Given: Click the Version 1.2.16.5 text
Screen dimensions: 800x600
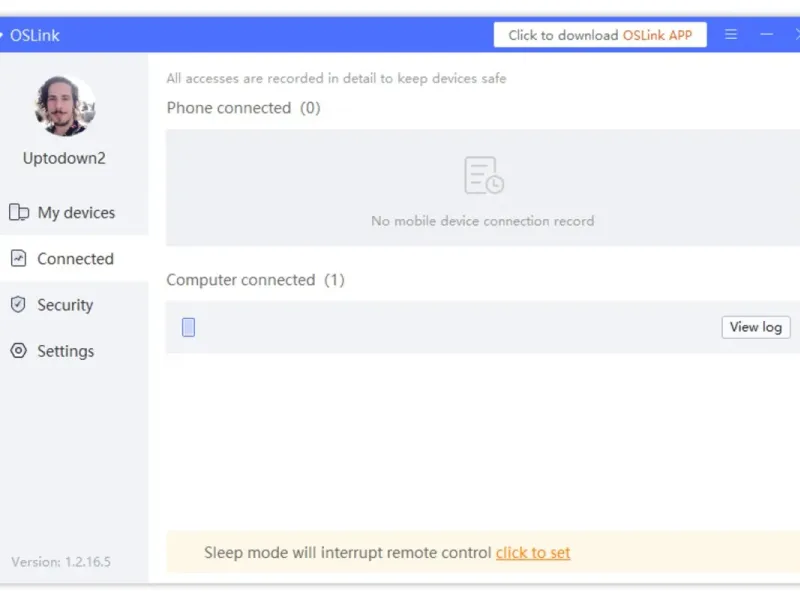Looking at the screenshot, I should 61,562.
